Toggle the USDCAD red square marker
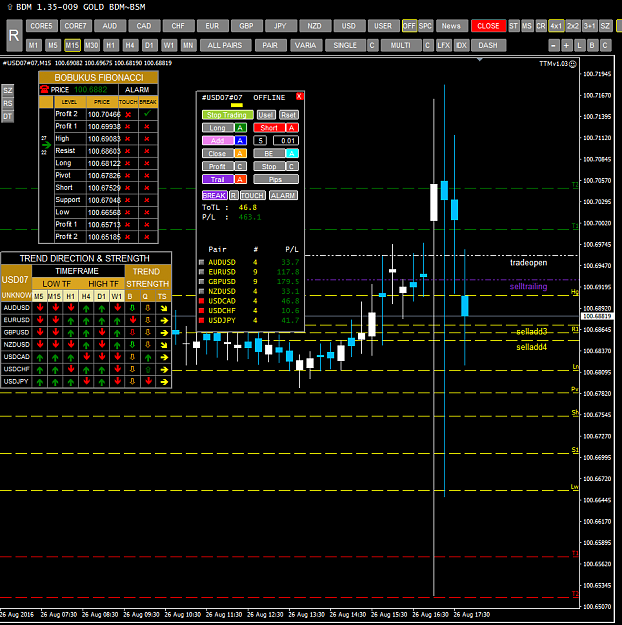Screen dimensions: 622x625 point(201,301)
